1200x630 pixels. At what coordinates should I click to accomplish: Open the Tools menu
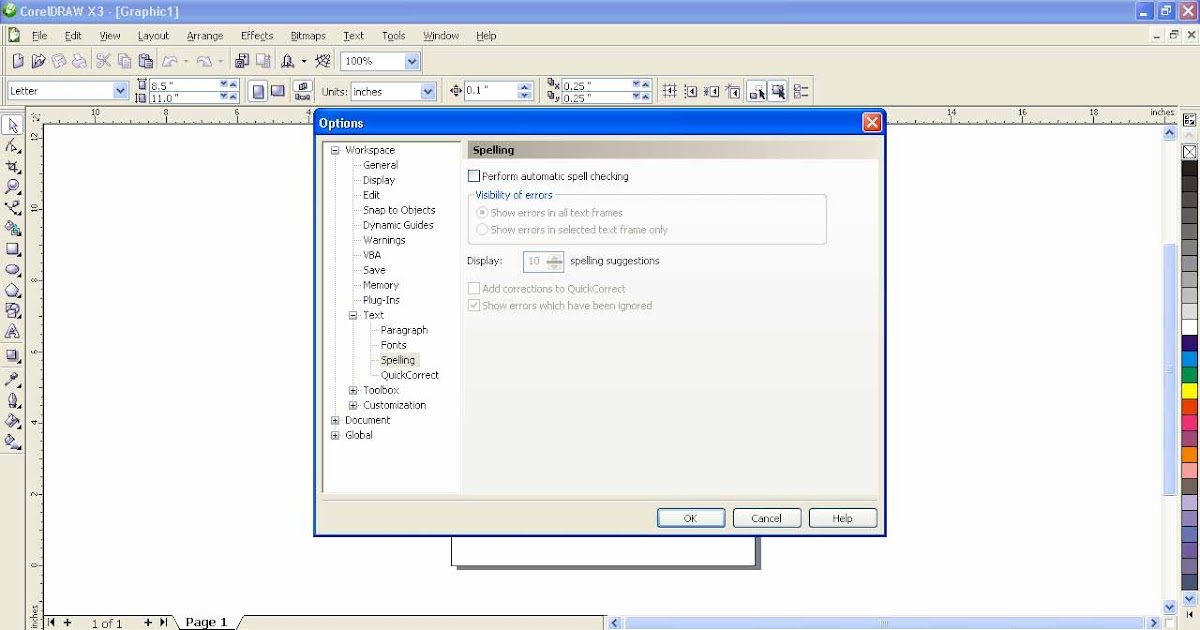point(394,35)
